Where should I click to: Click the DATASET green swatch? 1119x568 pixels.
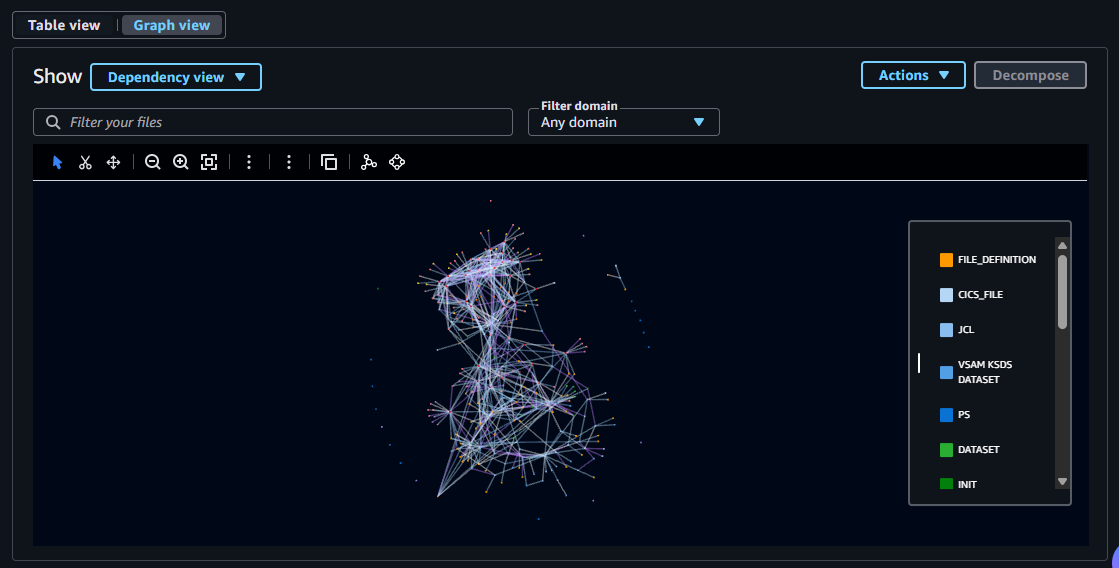coord(946,450)
